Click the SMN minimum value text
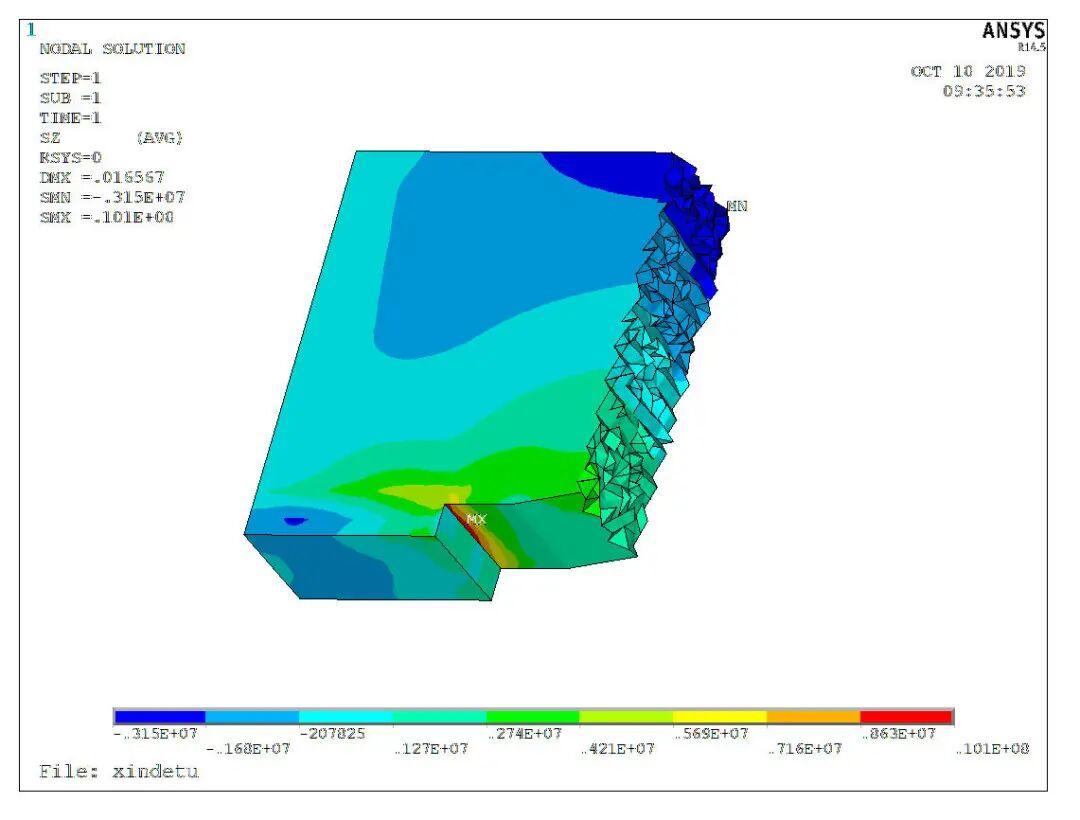 [112, 198]
